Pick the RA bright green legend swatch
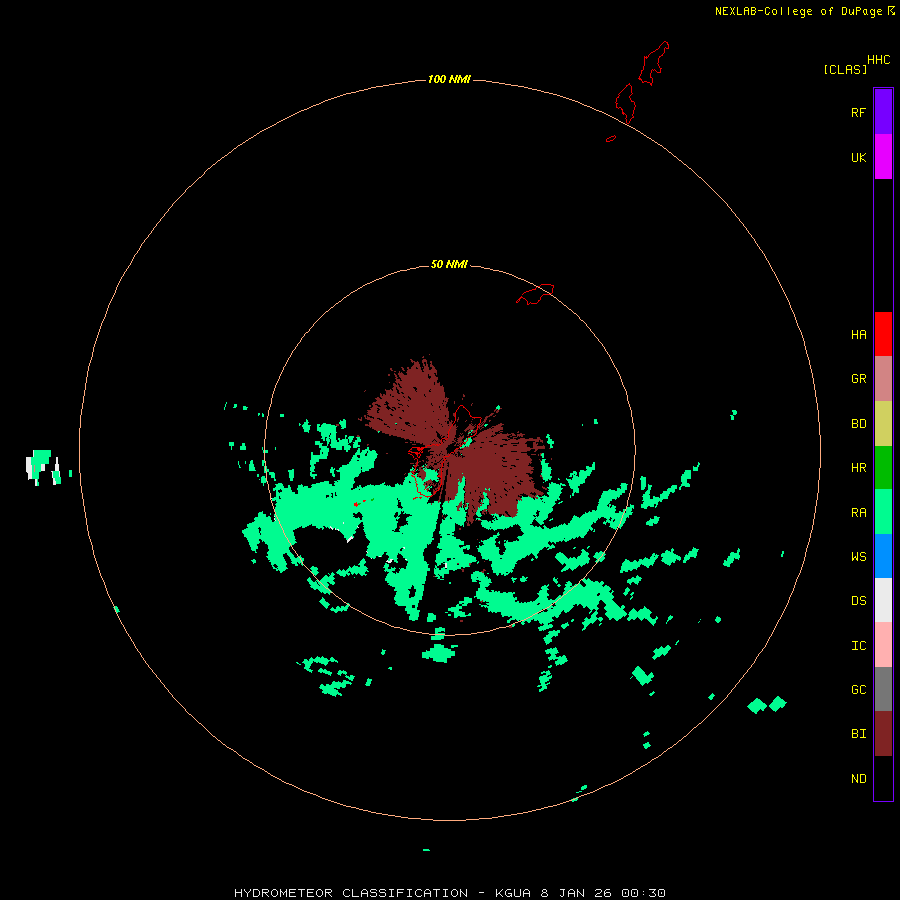This screenshot has height=900, width=900. pos(883,511)
